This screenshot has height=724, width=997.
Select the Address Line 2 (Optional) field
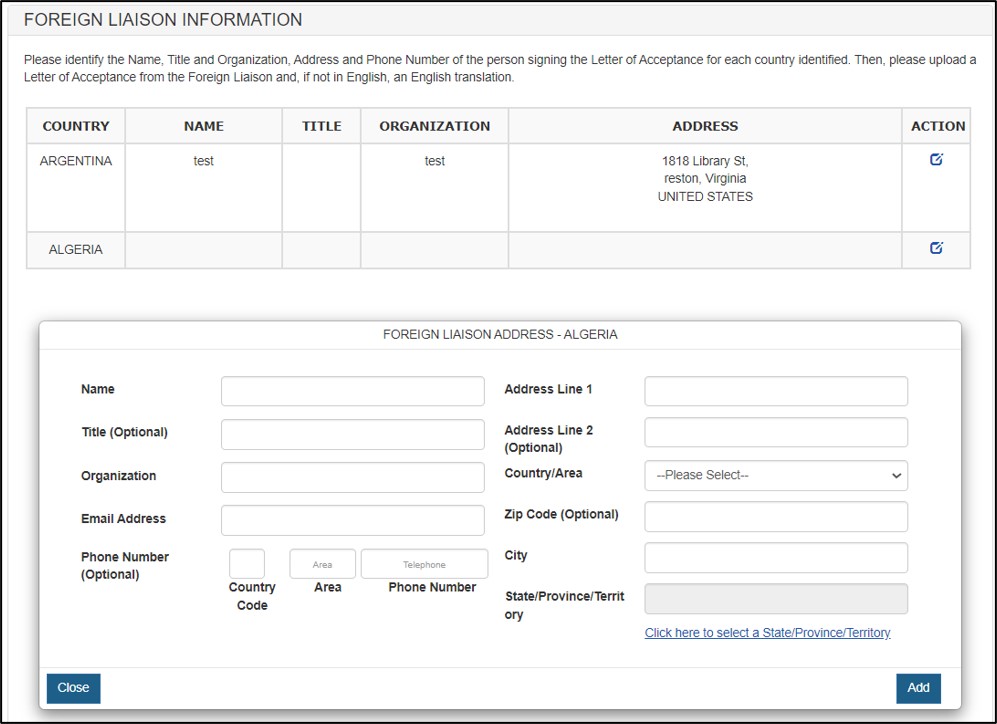pyautogui.click(x=776, y=432)
